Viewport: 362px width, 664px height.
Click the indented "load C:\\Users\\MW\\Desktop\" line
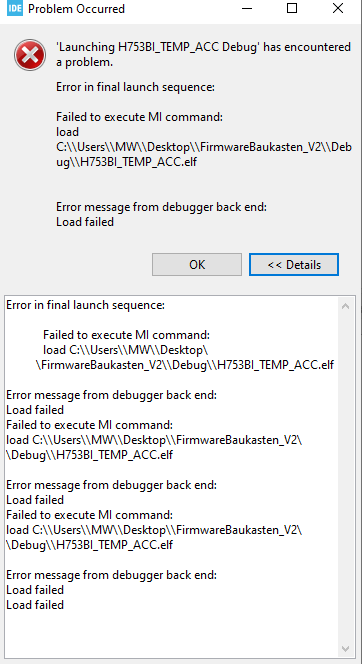tap(125, 351)
